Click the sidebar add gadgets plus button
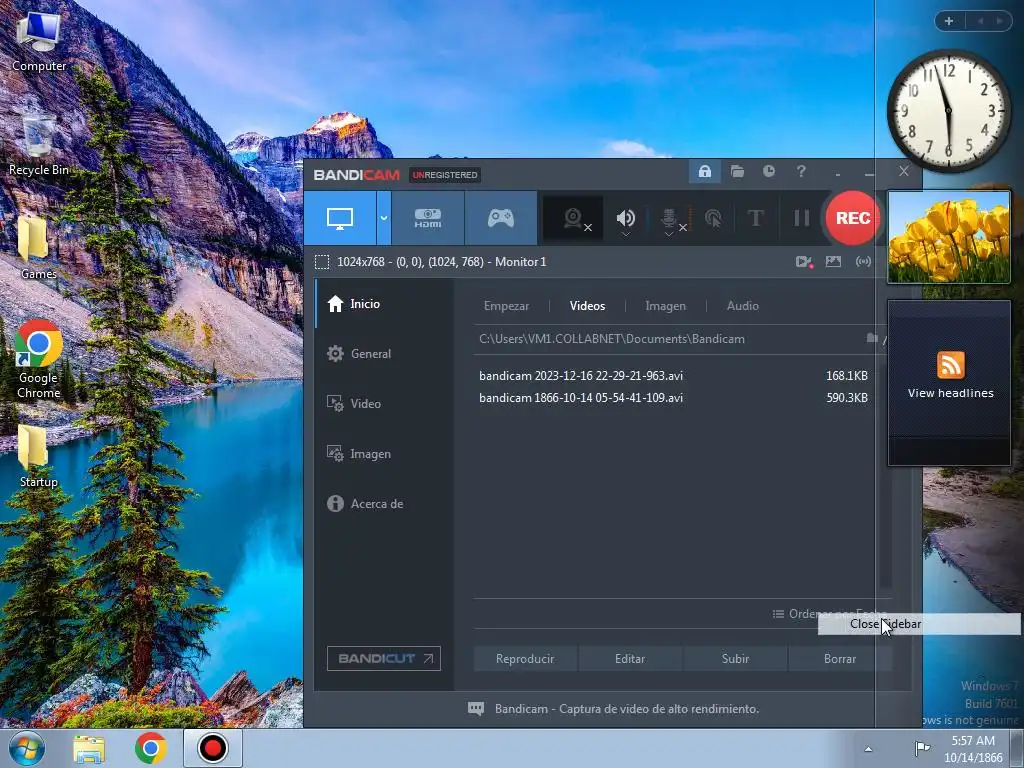The image size is (1024, 768). [x=949, y=22]
